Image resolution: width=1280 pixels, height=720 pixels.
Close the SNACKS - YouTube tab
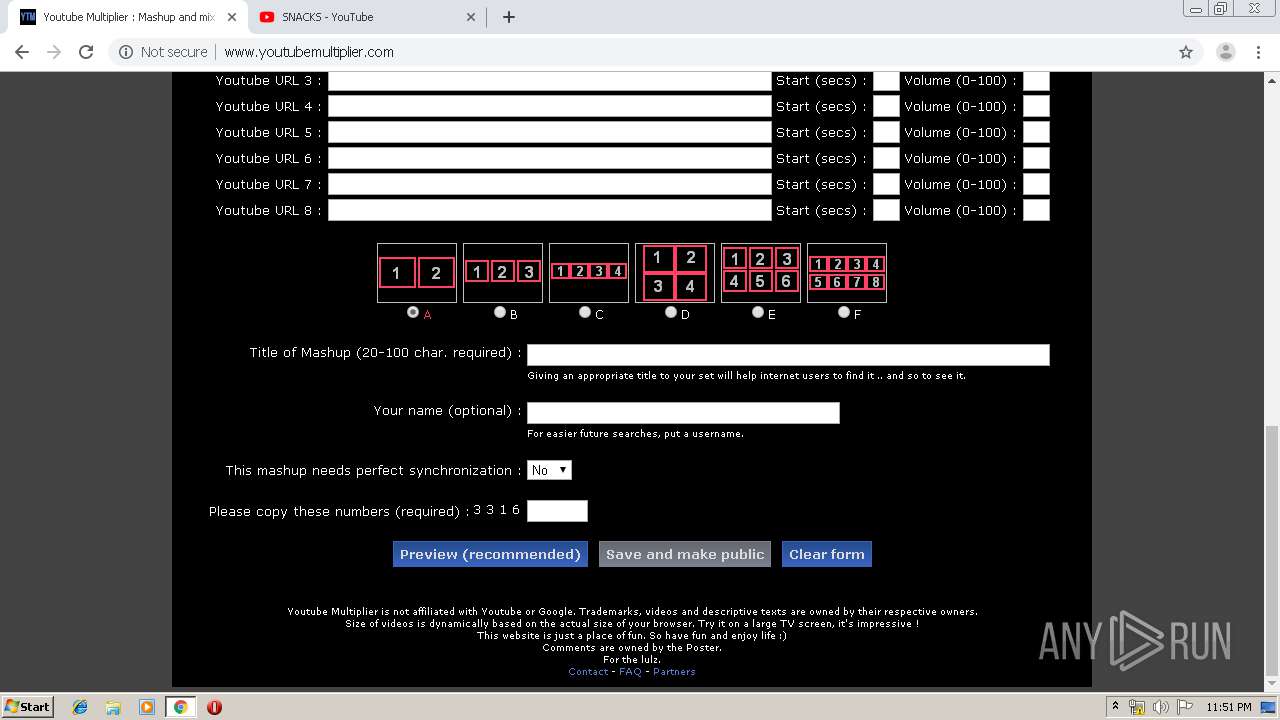[x=470, y=17]
